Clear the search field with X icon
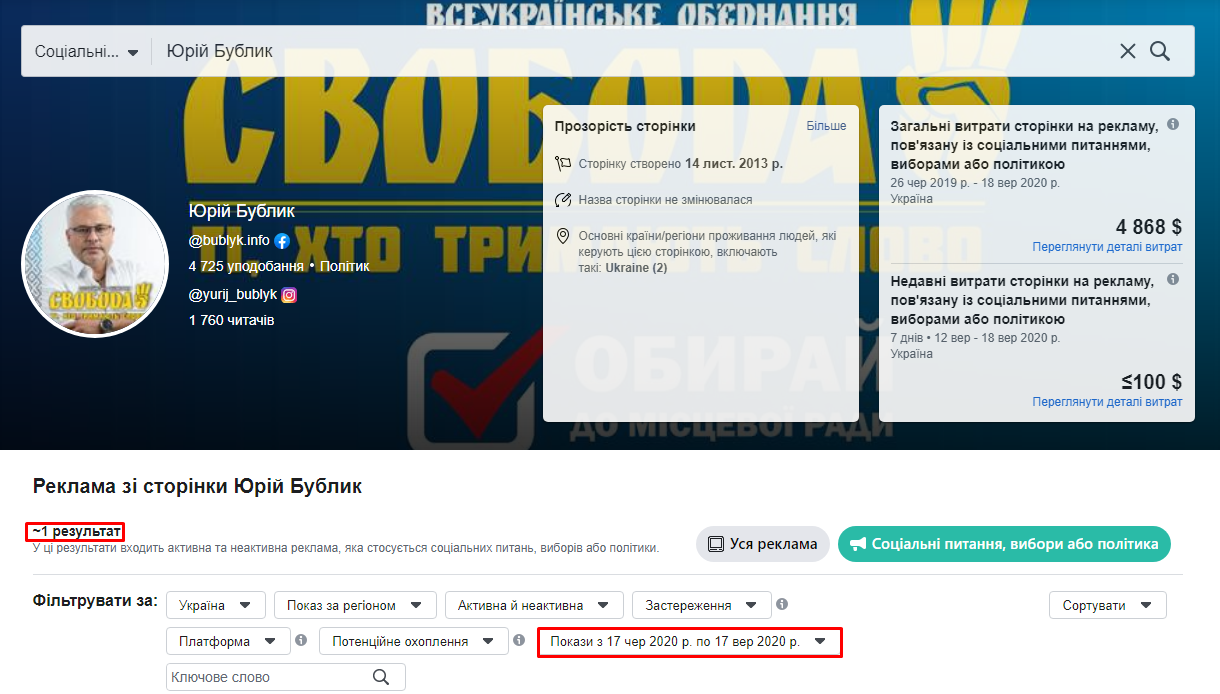Image resolution: width=1220 pixels, height=694 pixels. pyautogui.click(x=1127, y=51)
